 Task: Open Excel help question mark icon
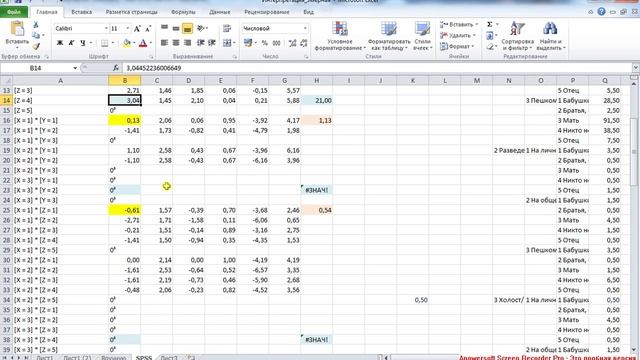tap(601, 12)
